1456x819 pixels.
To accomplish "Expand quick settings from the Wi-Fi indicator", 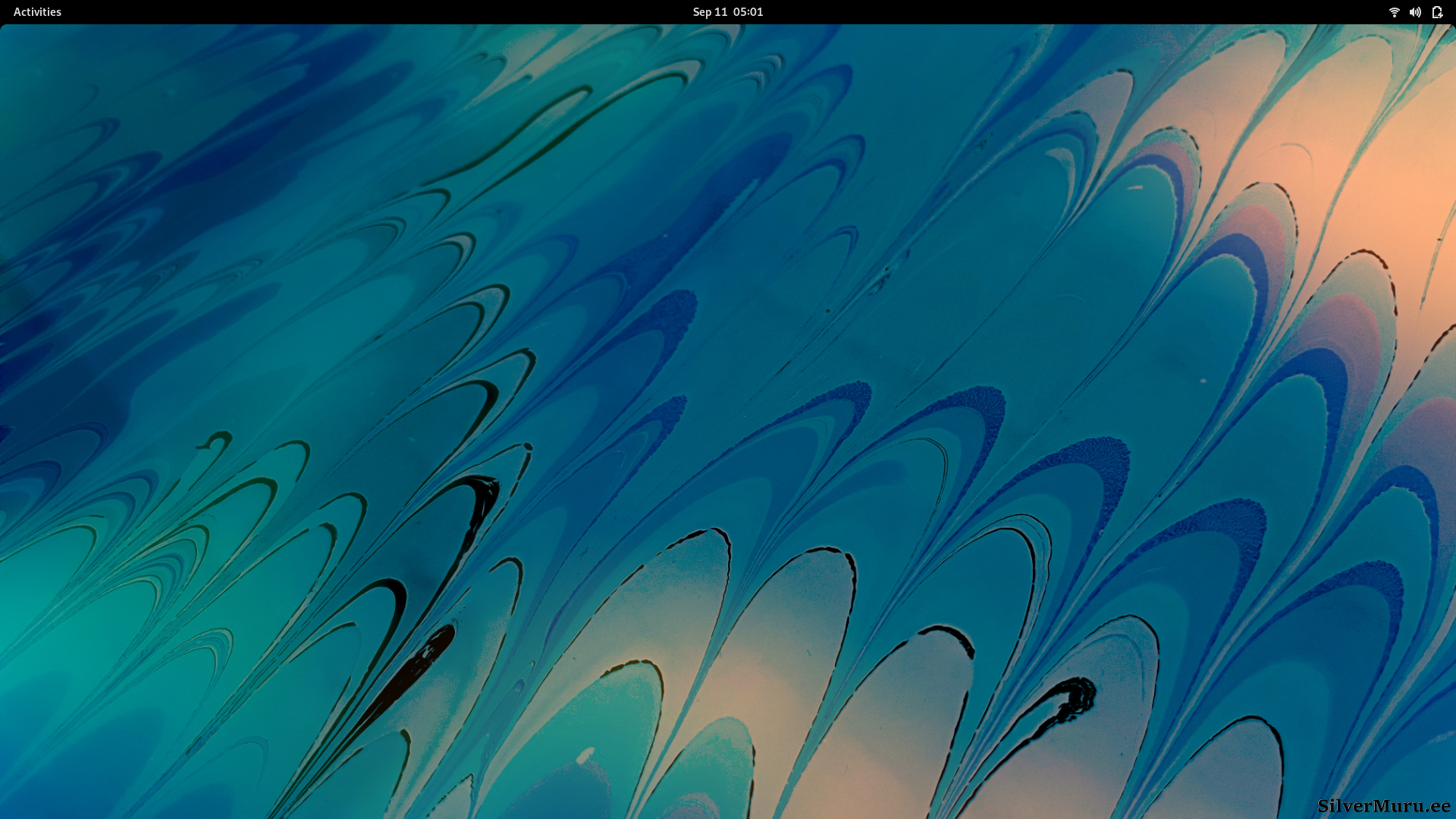I will point(1394,12).
